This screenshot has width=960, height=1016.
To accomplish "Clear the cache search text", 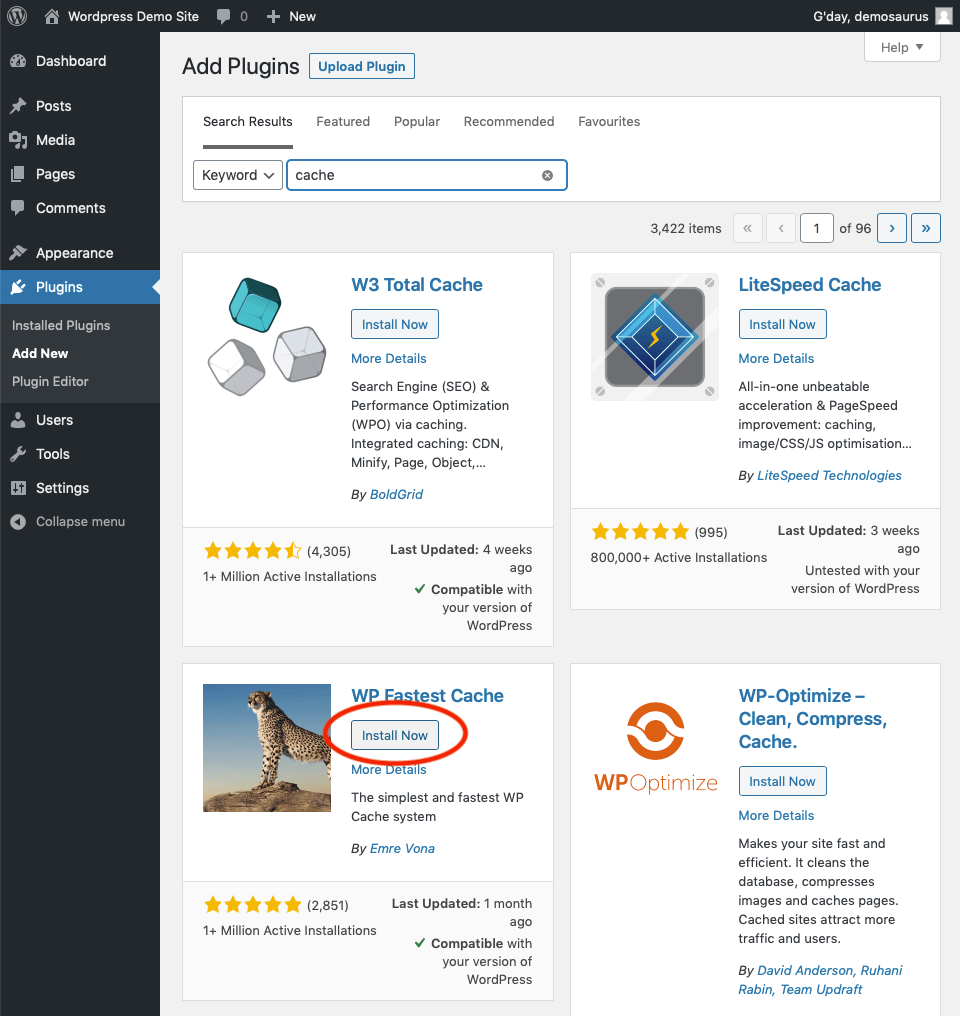I will [547, 175].
